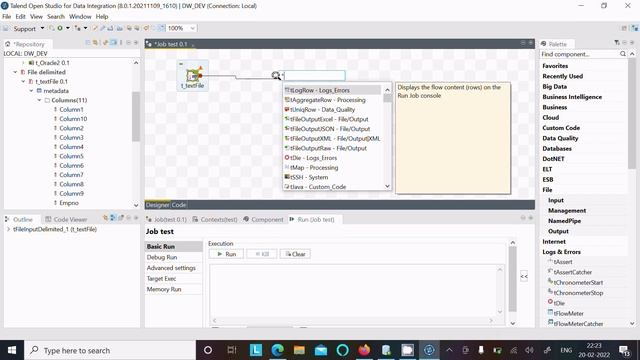Click the Palette search magnifier icon
This screenshot has height=360, width=640.
pyautogui.click(x=622, y=54)
